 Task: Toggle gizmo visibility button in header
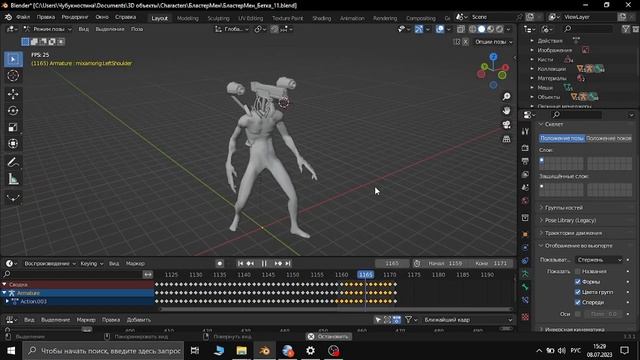point(419,29)
